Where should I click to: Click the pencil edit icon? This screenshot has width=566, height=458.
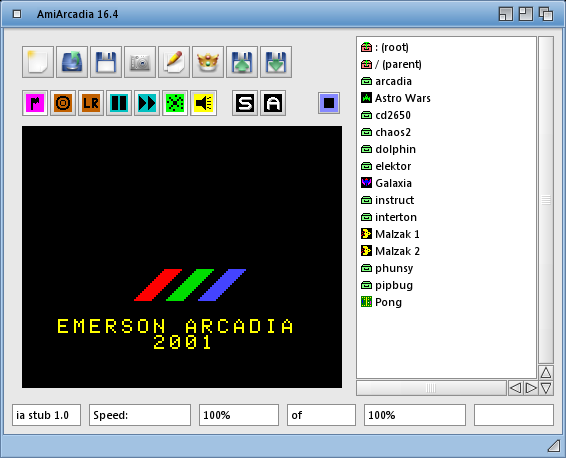(x=174, y=62)
